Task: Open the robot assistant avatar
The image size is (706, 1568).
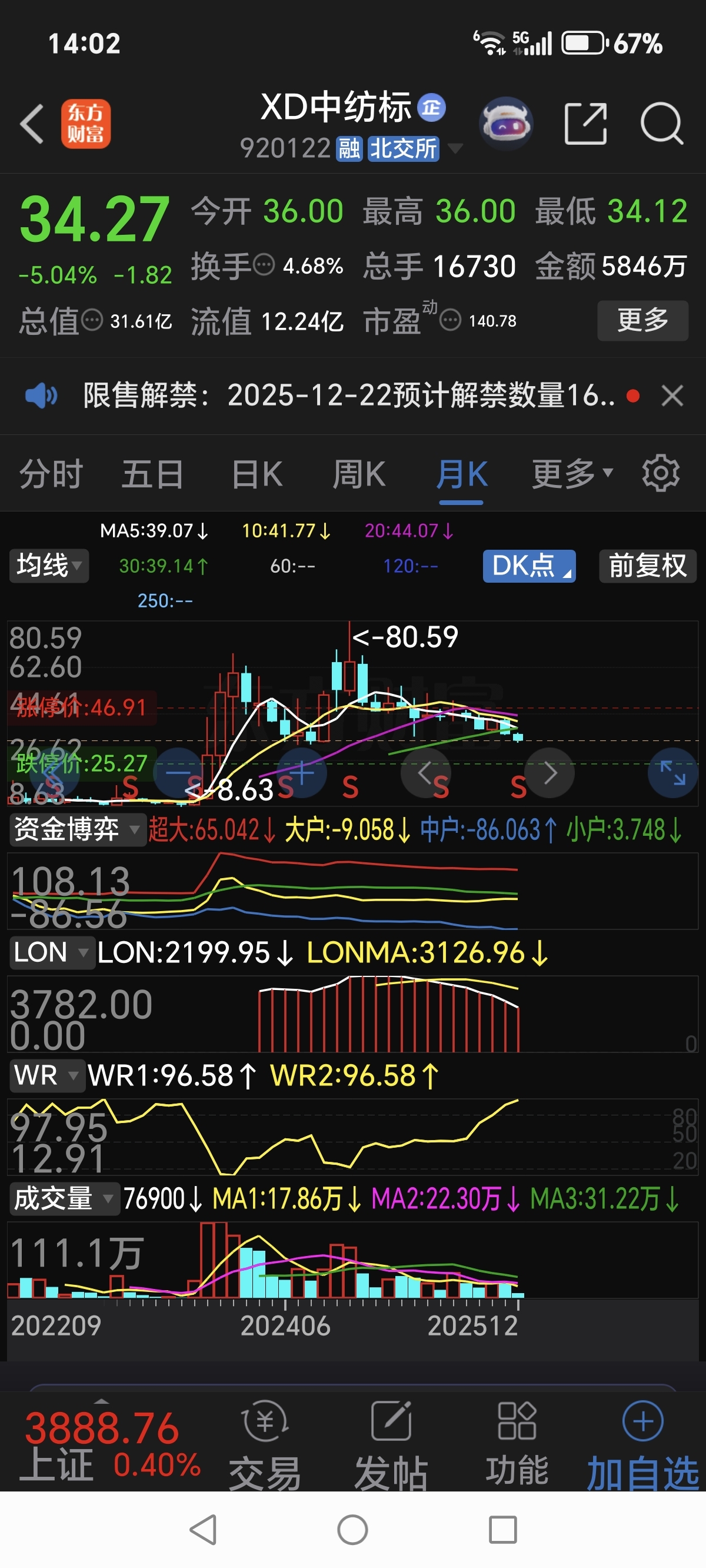Action: point(506,124)
